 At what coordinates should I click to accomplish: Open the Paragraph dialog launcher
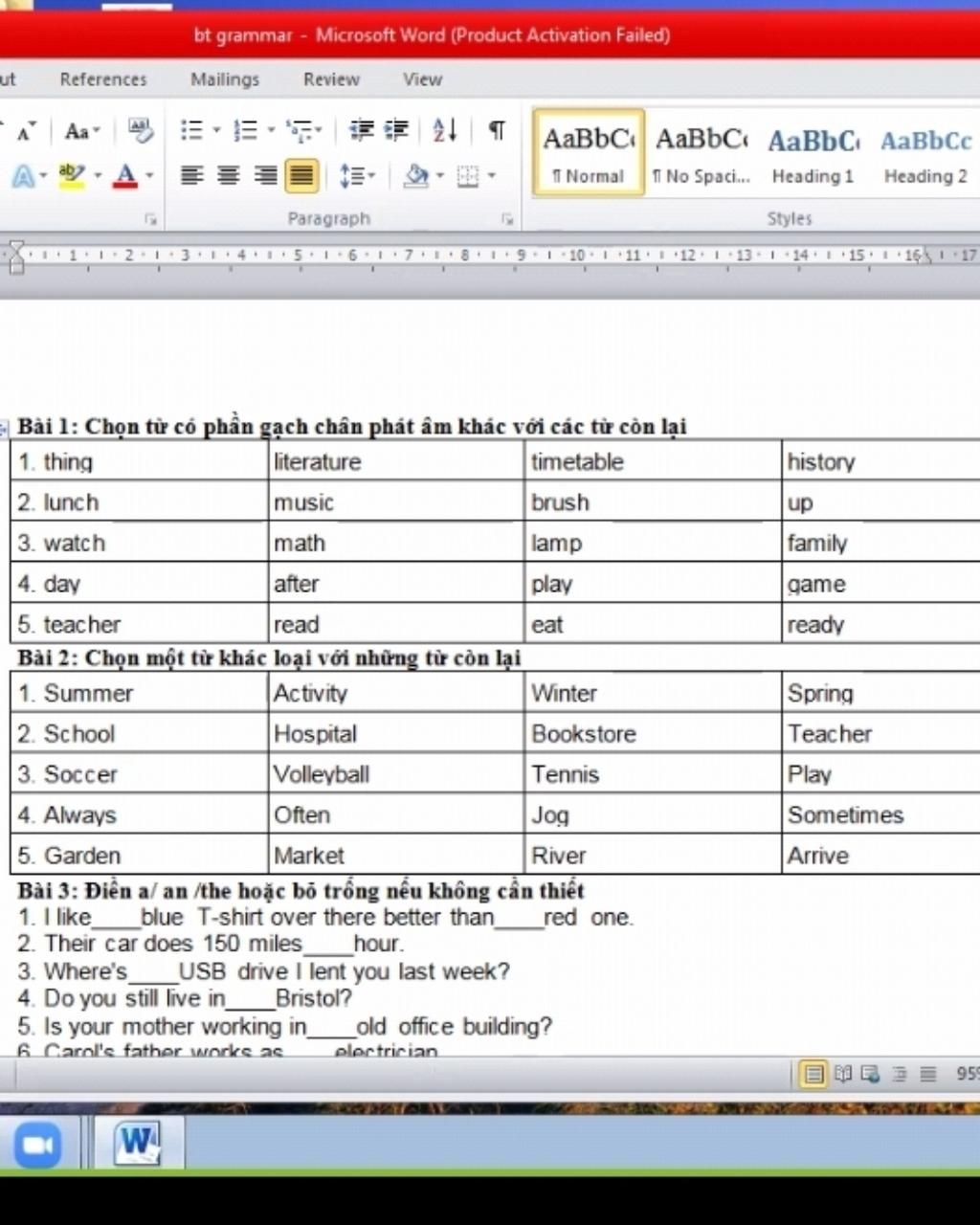(507, 219)
